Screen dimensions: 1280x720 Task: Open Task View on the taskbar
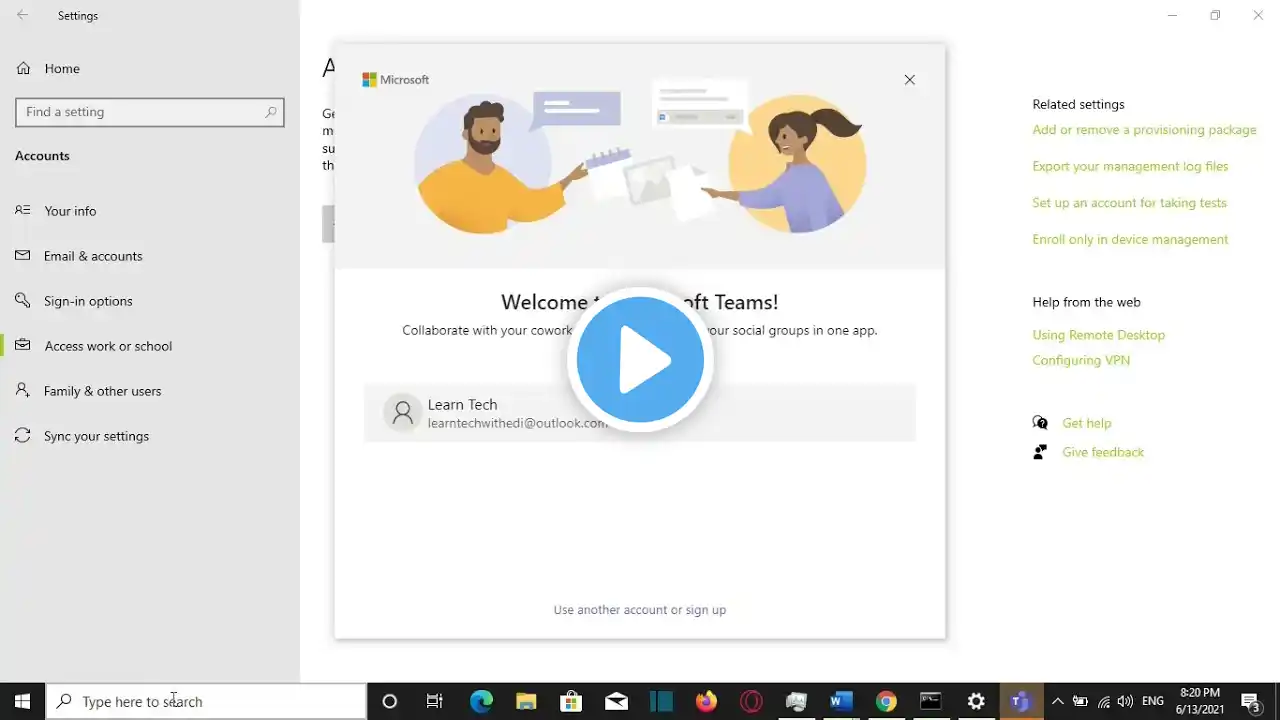point(434,701)
